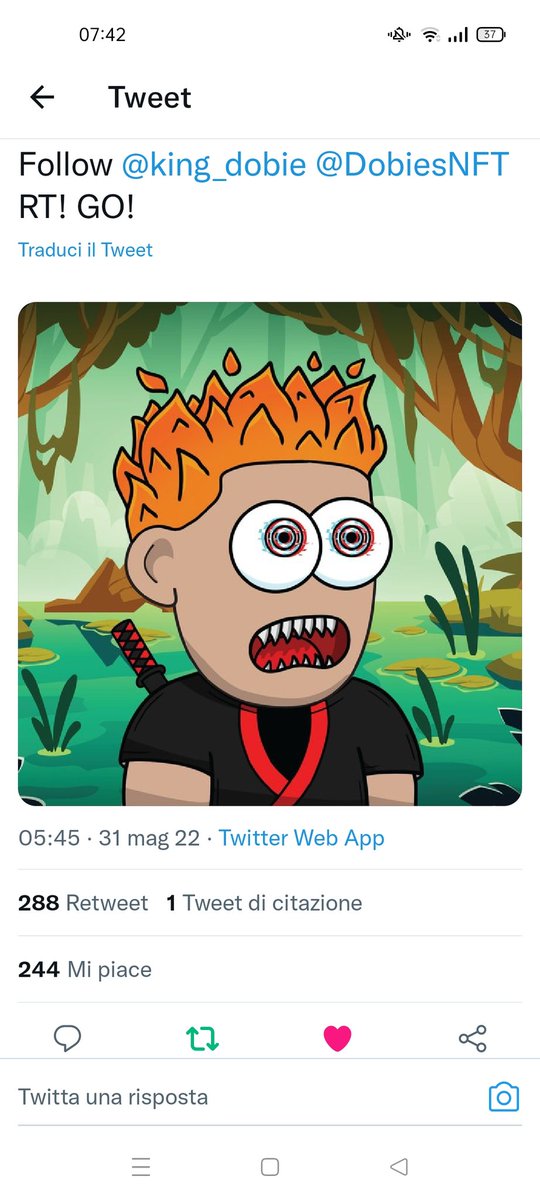Viewport: 540px width, 1200px height.
Task: Tap the Twitta una risposta field
Action: [250, 1097]
